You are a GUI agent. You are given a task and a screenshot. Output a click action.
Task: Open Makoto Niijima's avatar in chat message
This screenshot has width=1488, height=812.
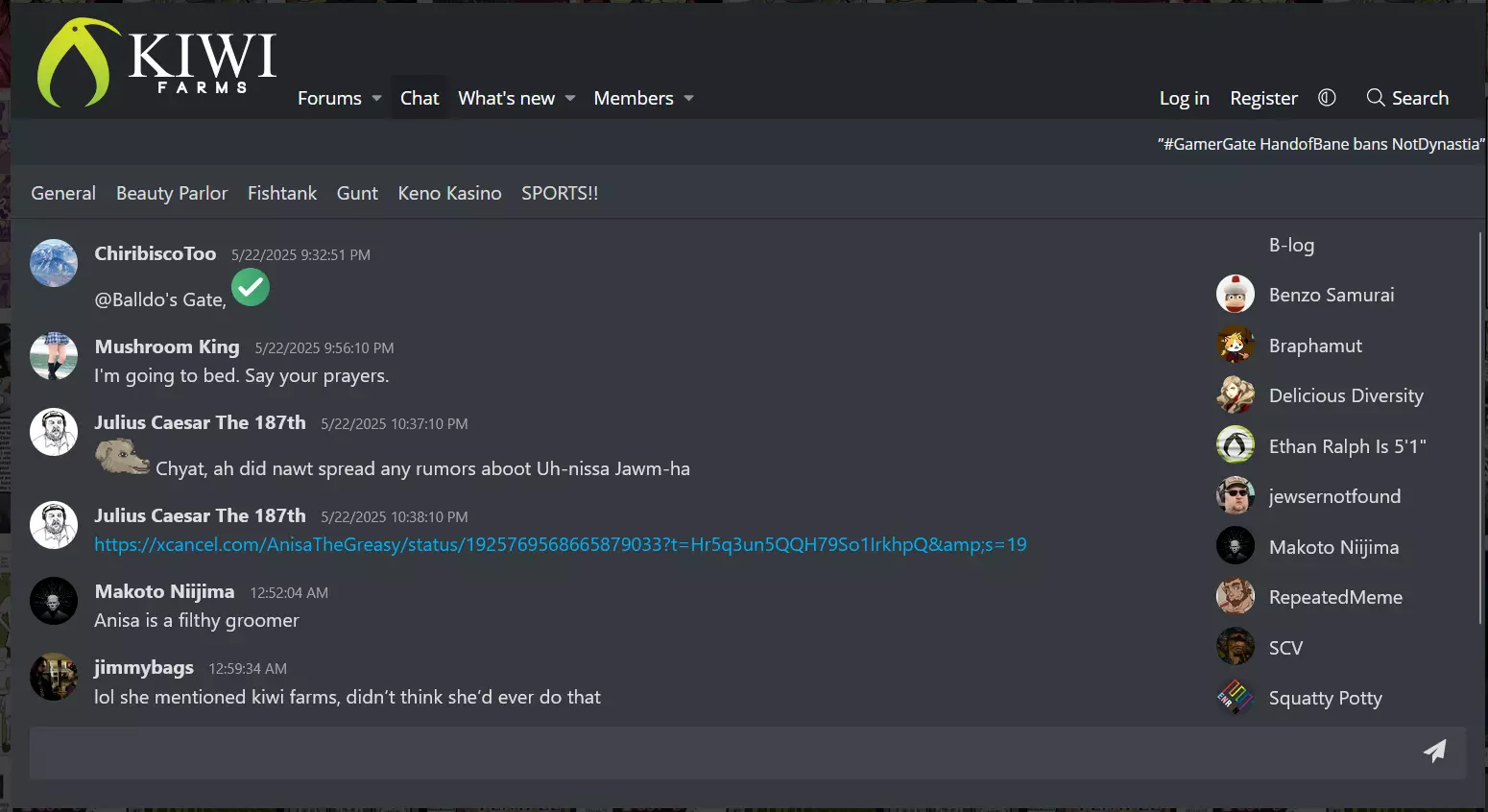click(x=54, y=601)
